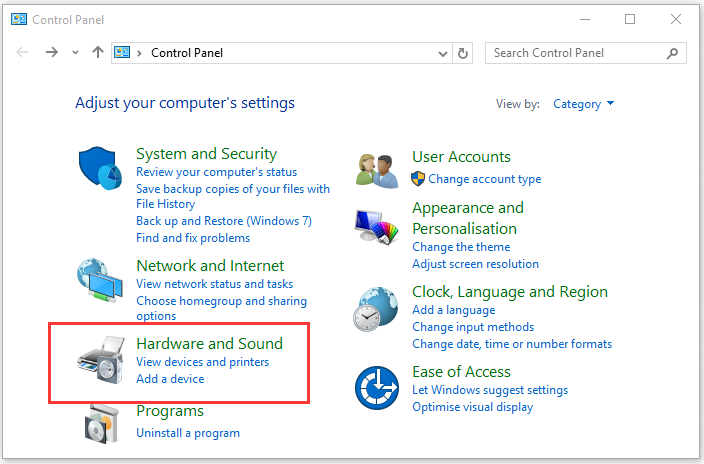Click View devices and printers

202,362
